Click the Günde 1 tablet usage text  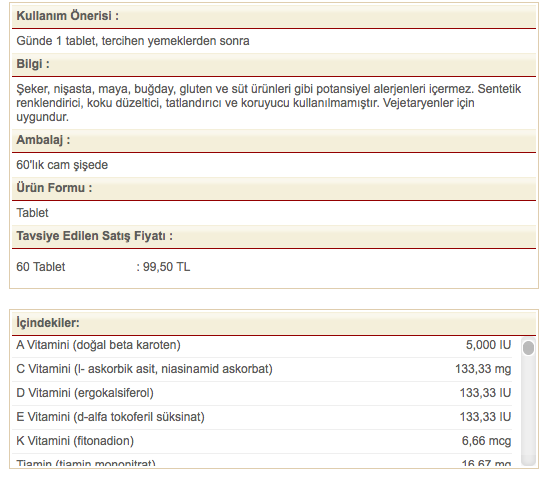(133, 41)
